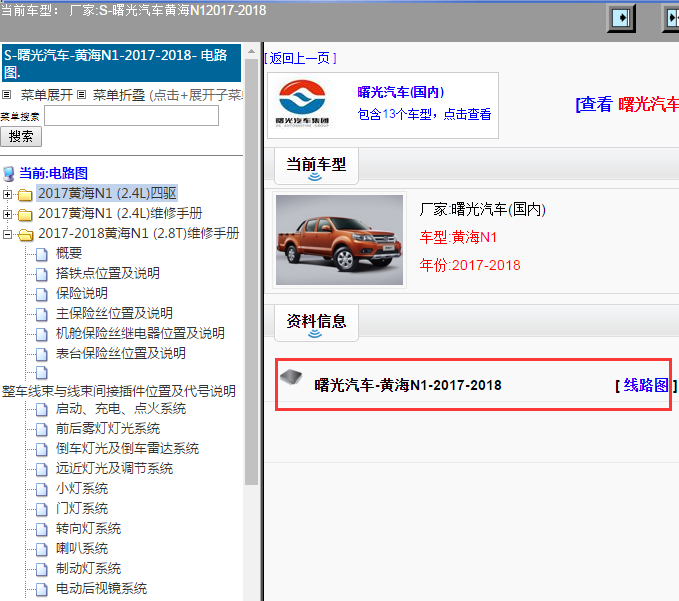Viewport: 679px width, 601px height.
Task: Click the 资料信息 tab header
Action: 317,323
